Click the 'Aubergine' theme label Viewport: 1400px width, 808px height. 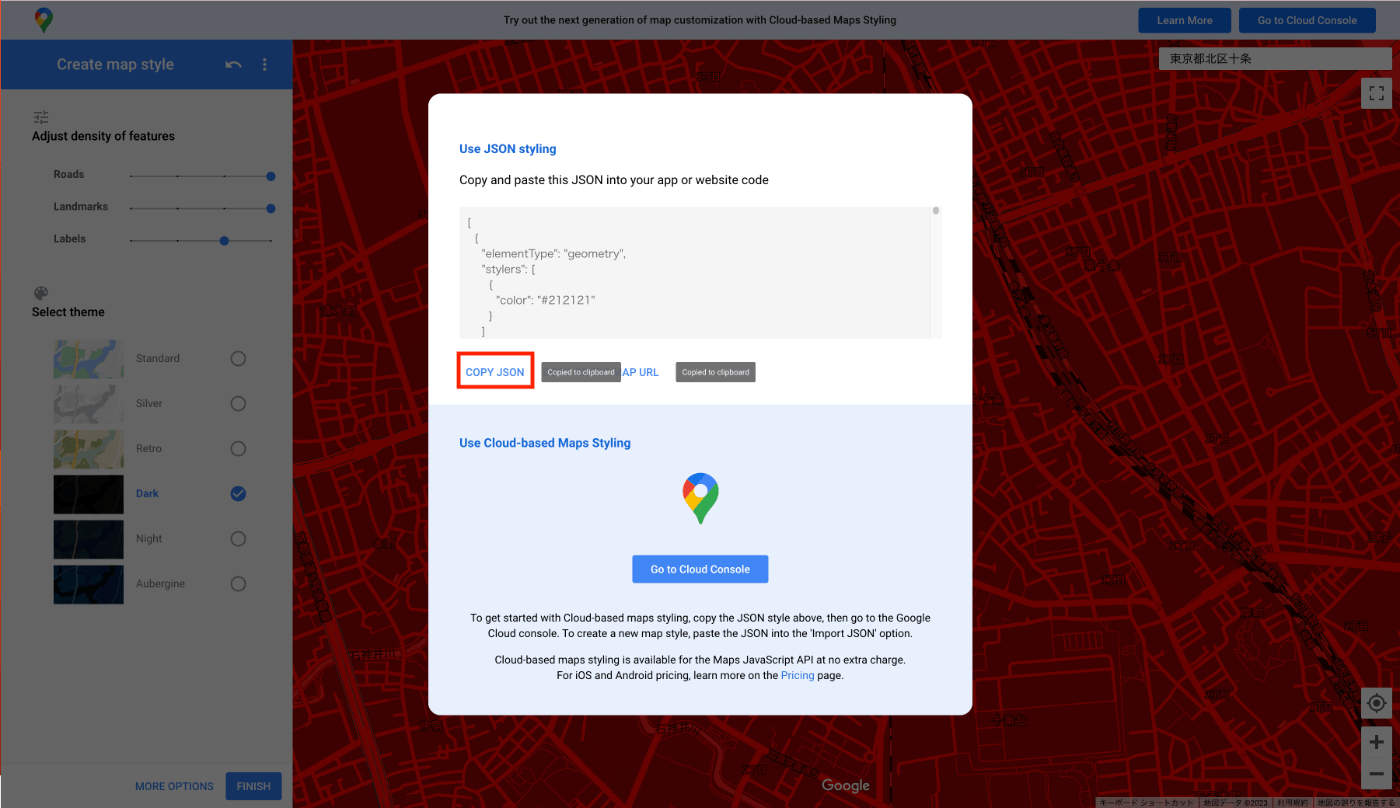(x=160, y=583)
